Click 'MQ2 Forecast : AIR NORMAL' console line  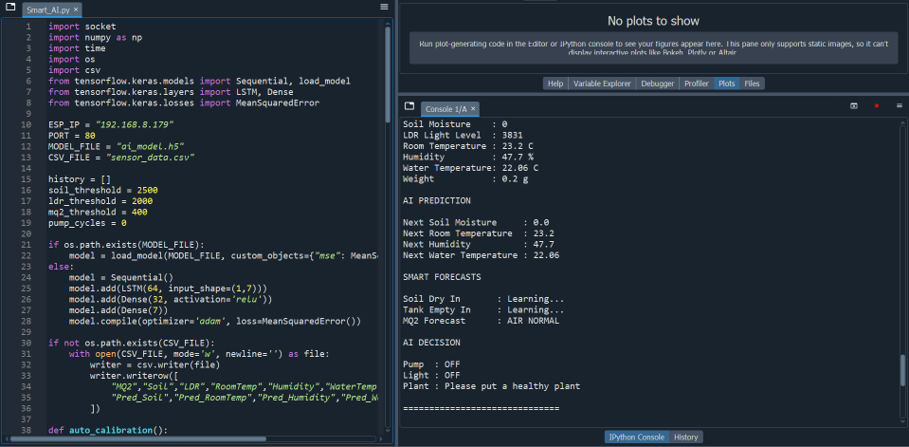coord(481,321)
